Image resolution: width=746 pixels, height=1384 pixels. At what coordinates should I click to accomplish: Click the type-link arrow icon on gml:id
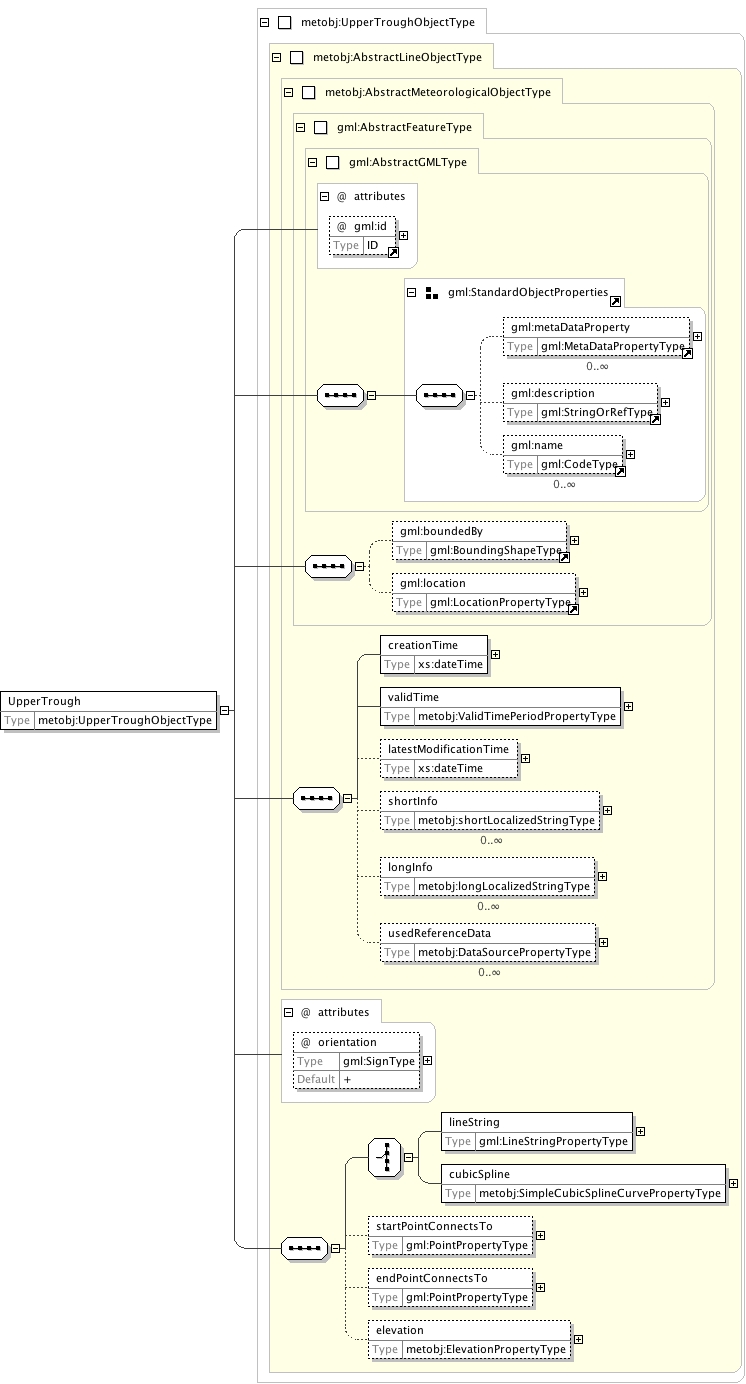pyautogui.click(x=393, y=253)
